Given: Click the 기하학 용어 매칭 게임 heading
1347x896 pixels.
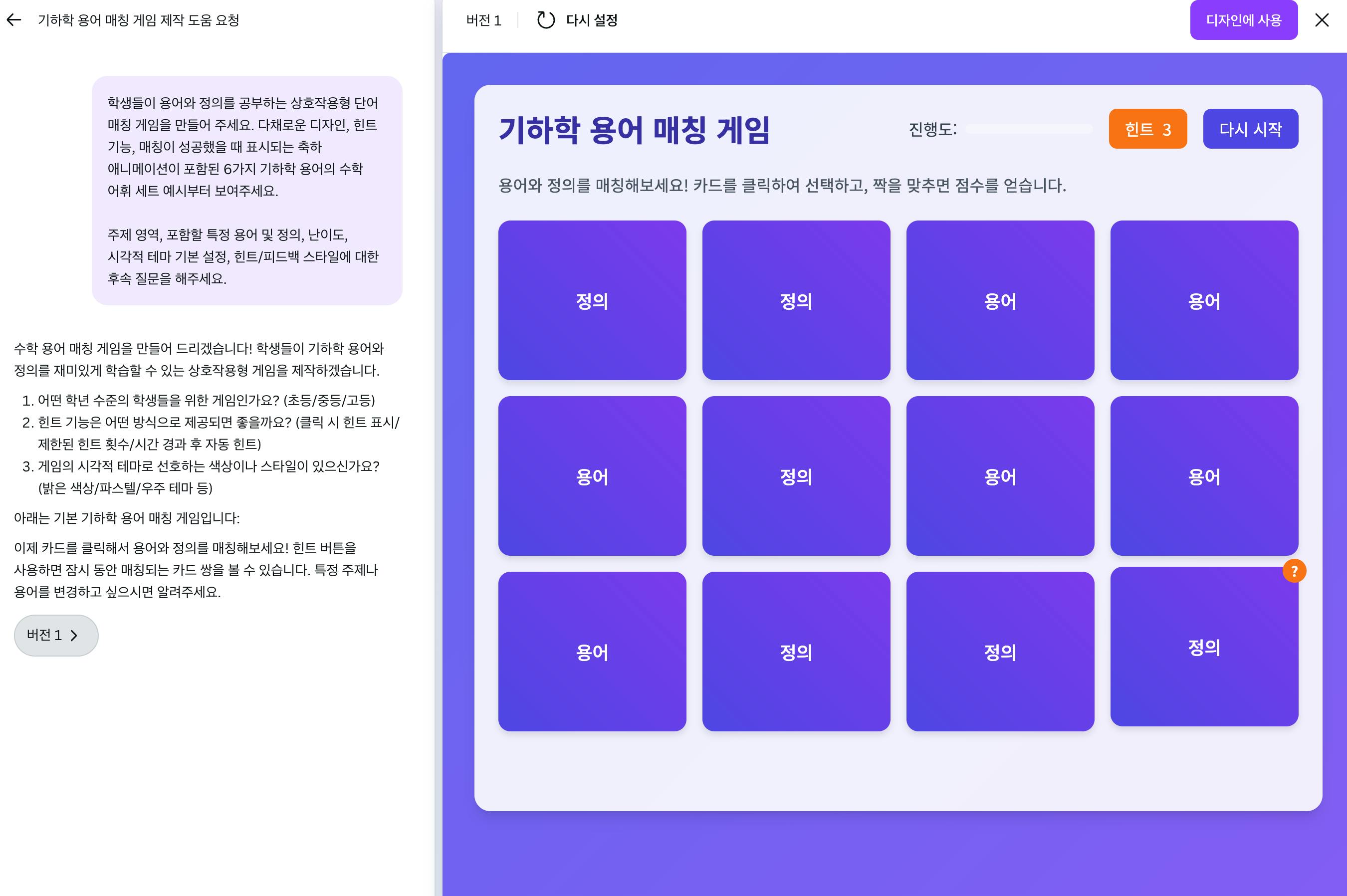Looking at the screenshot, I should pos(635,129).
